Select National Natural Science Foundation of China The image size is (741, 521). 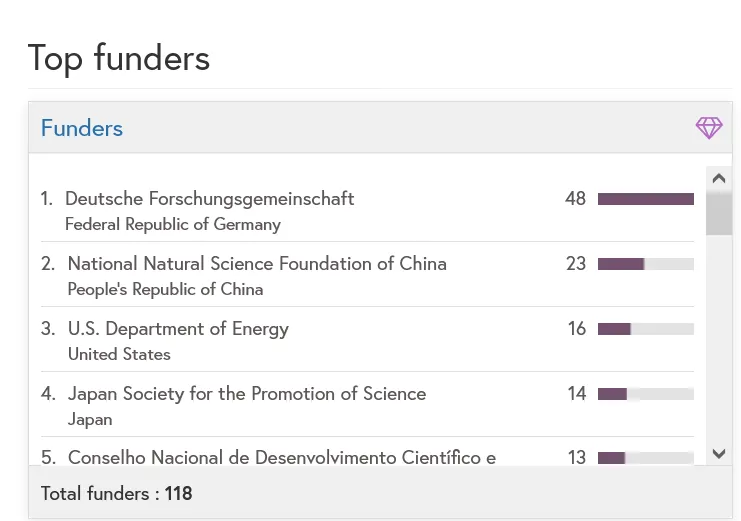point(257,264)
